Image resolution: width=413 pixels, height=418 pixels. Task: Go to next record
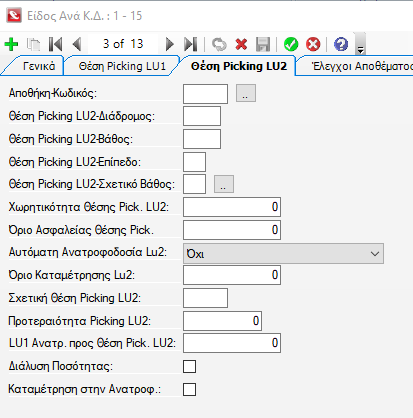(170, 44)
